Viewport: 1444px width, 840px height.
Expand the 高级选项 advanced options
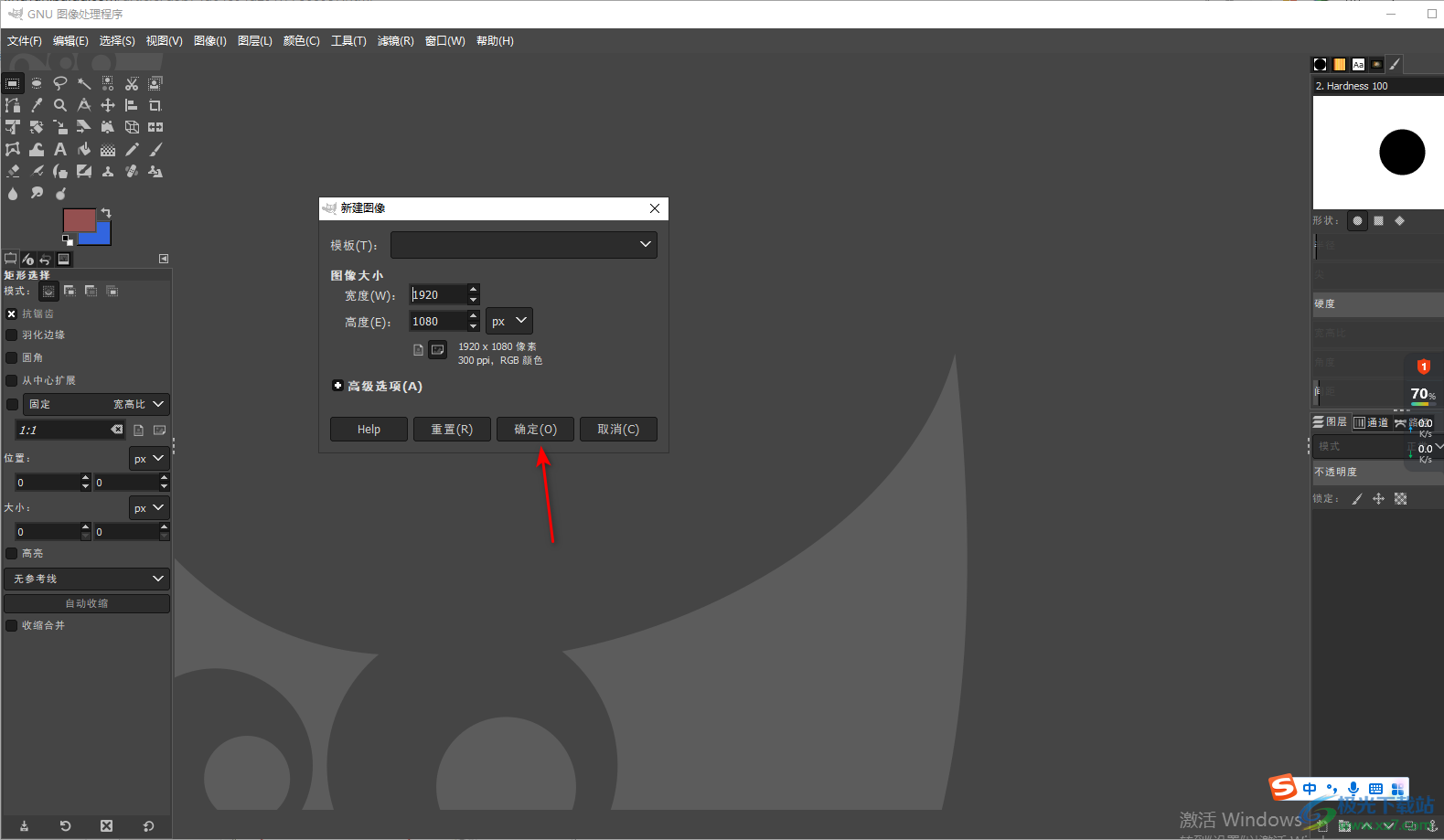click(x=337, y=386)
